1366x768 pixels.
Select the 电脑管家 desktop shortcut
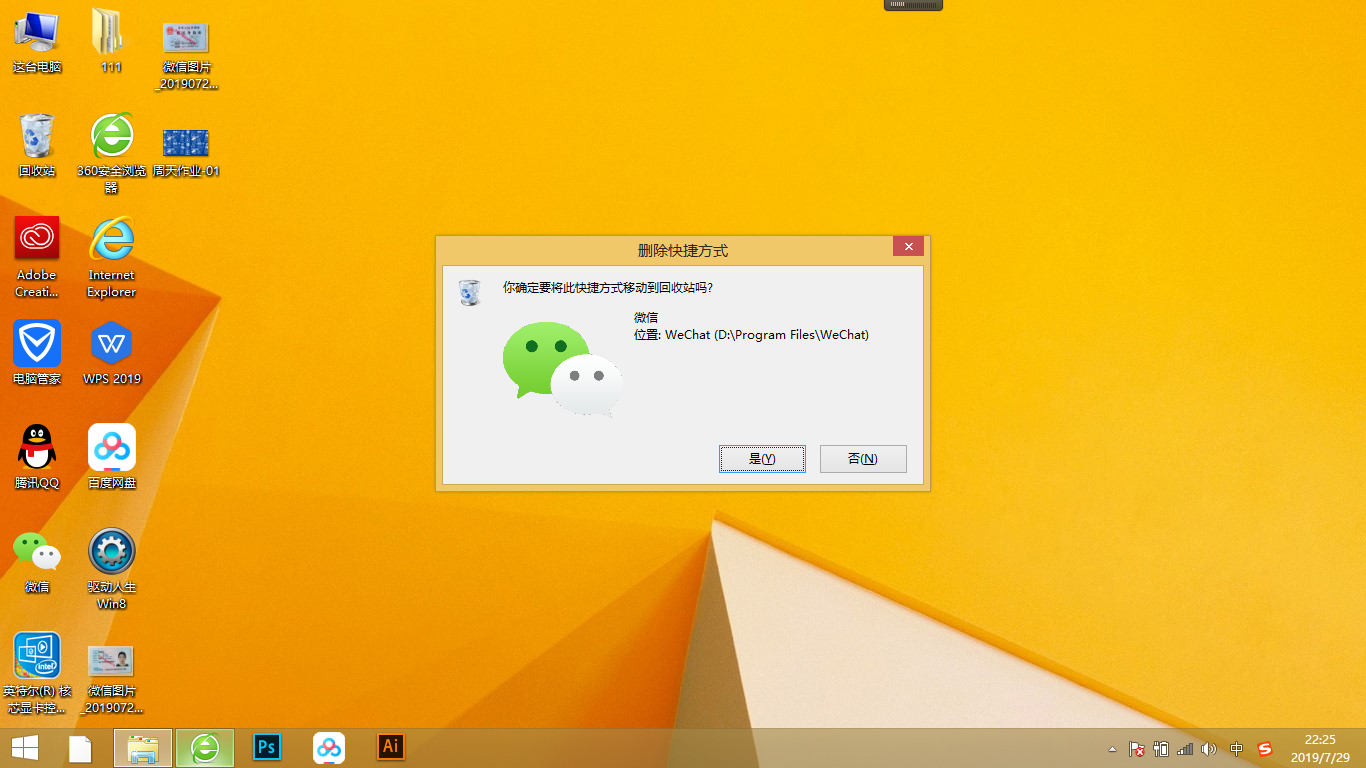pos(37,353)
